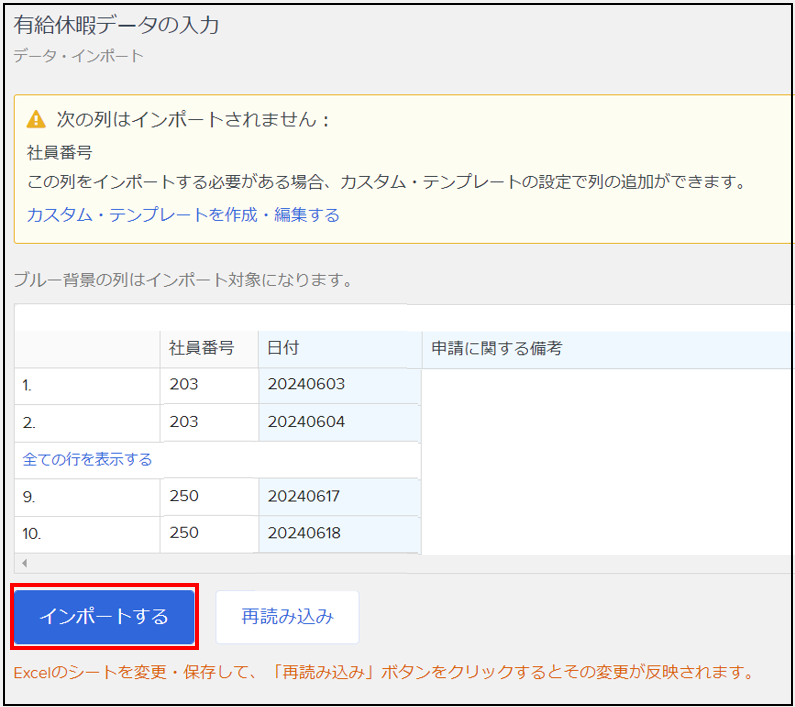Click date cell 20240604
Image resolution: width=795 pixels, height=707 pixels.
tap(340, 422)
